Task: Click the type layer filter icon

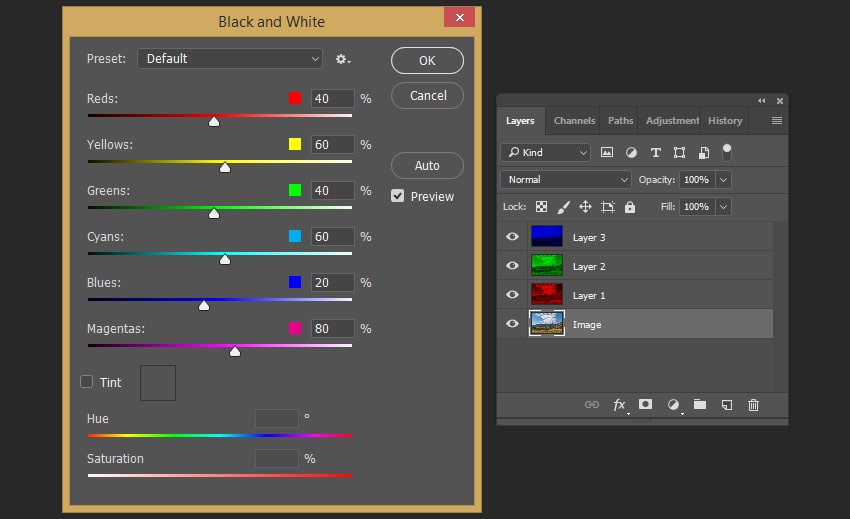Action: click(x=655, y=153)
